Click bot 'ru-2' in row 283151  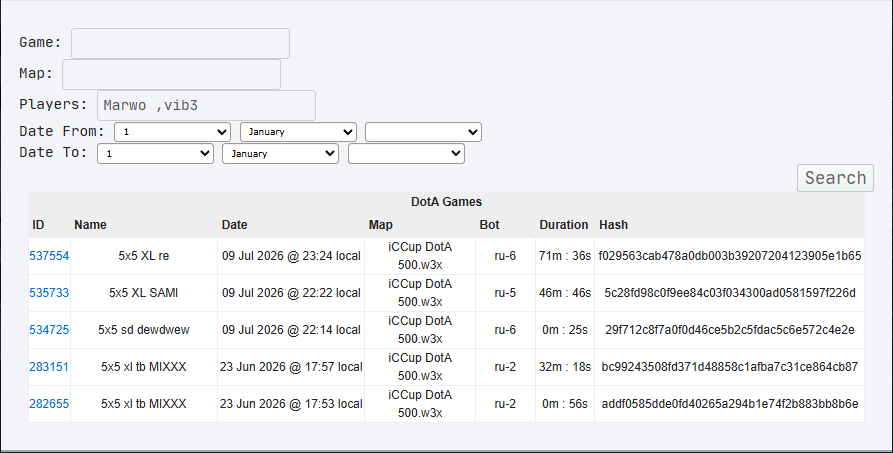point(505,367)
